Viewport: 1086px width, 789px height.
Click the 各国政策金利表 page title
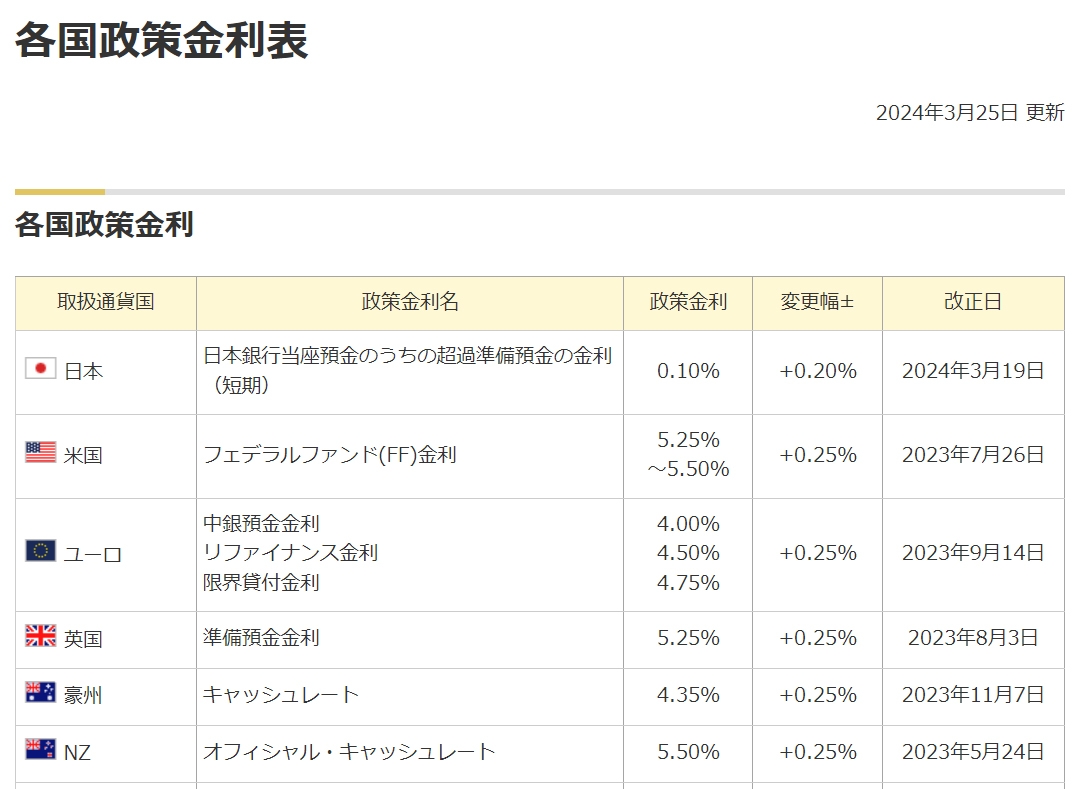coord(161,40)
